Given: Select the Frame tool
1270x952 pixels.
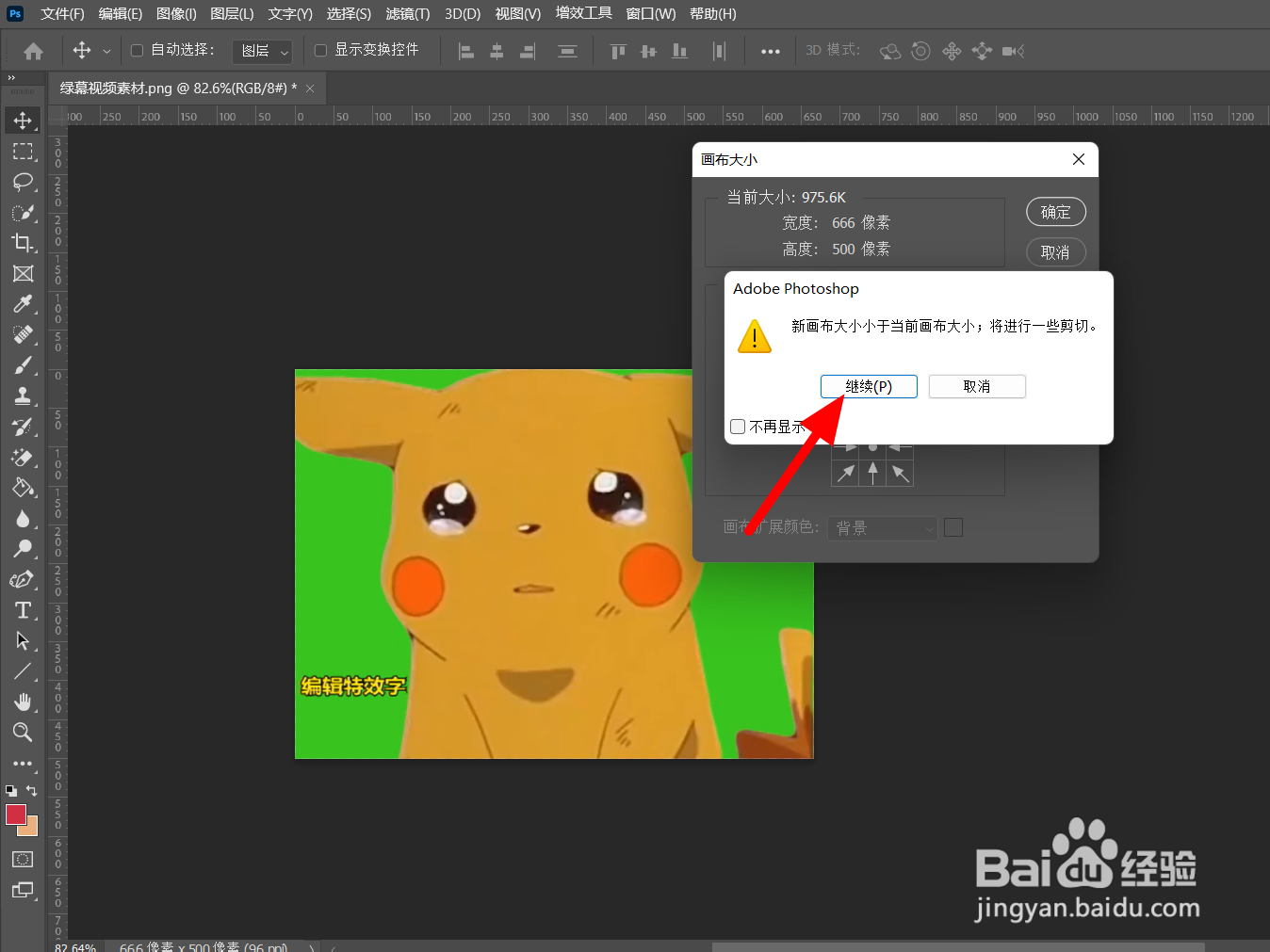Looking at the screenshot, I should (23, 274).
